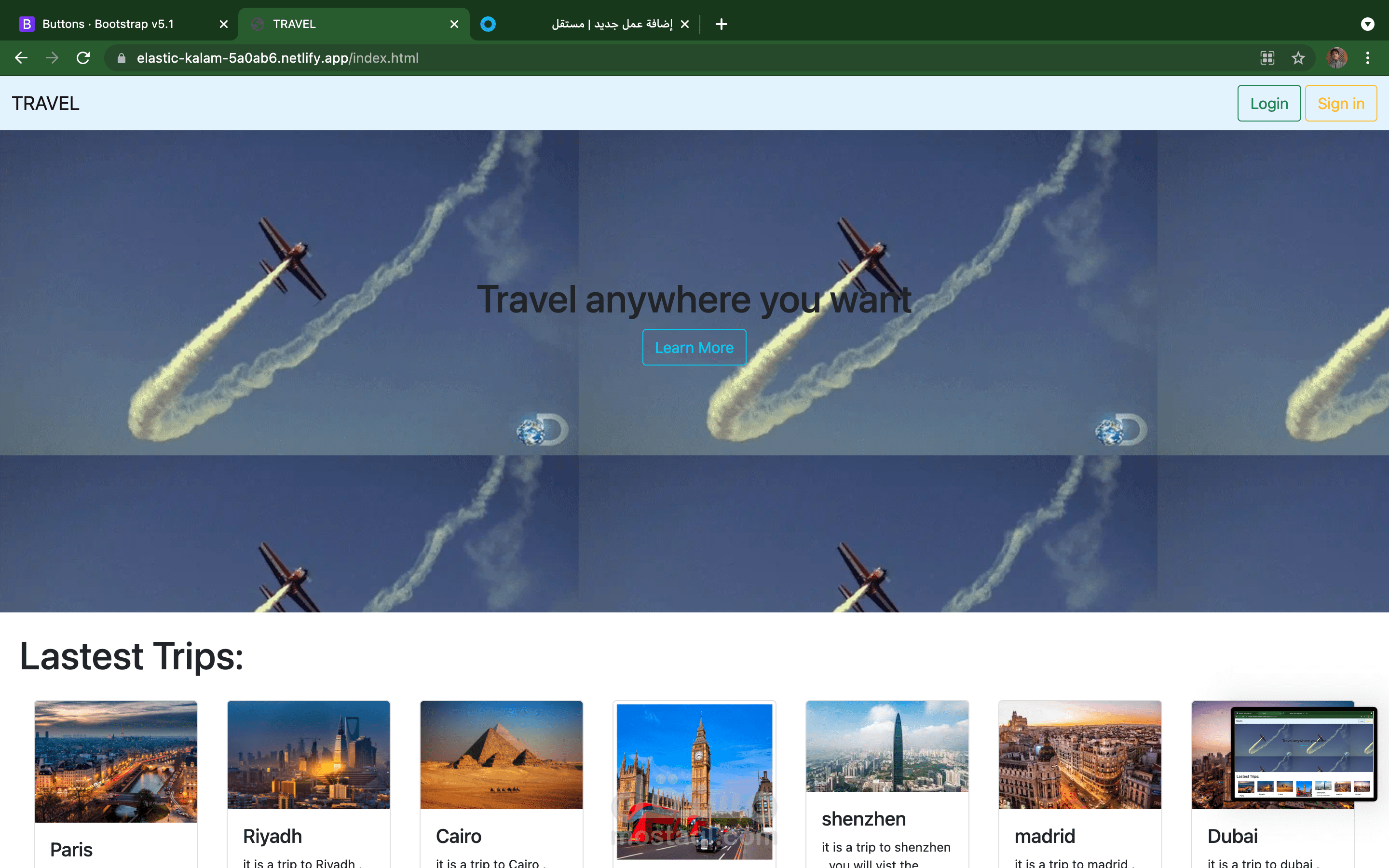The width and height of the screenshot is (1389, 868).
Task: Open the tab grid icon in the address bar
Action: (1267, 58)
